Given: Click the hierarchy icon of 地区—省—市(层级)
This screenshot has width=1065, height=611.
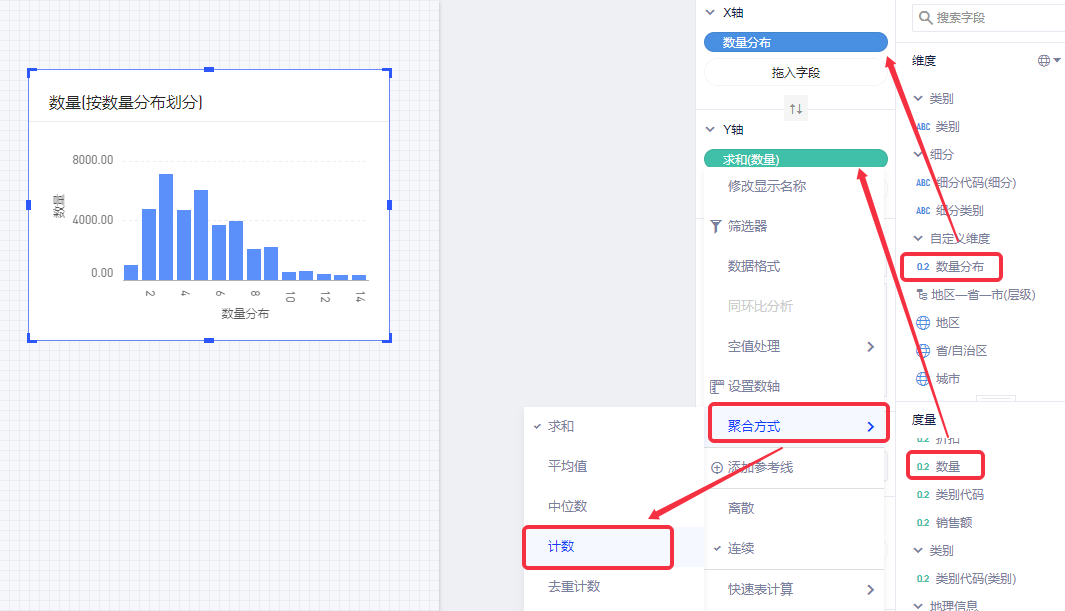Looking at the screenshot, I should tap(922, 295).
